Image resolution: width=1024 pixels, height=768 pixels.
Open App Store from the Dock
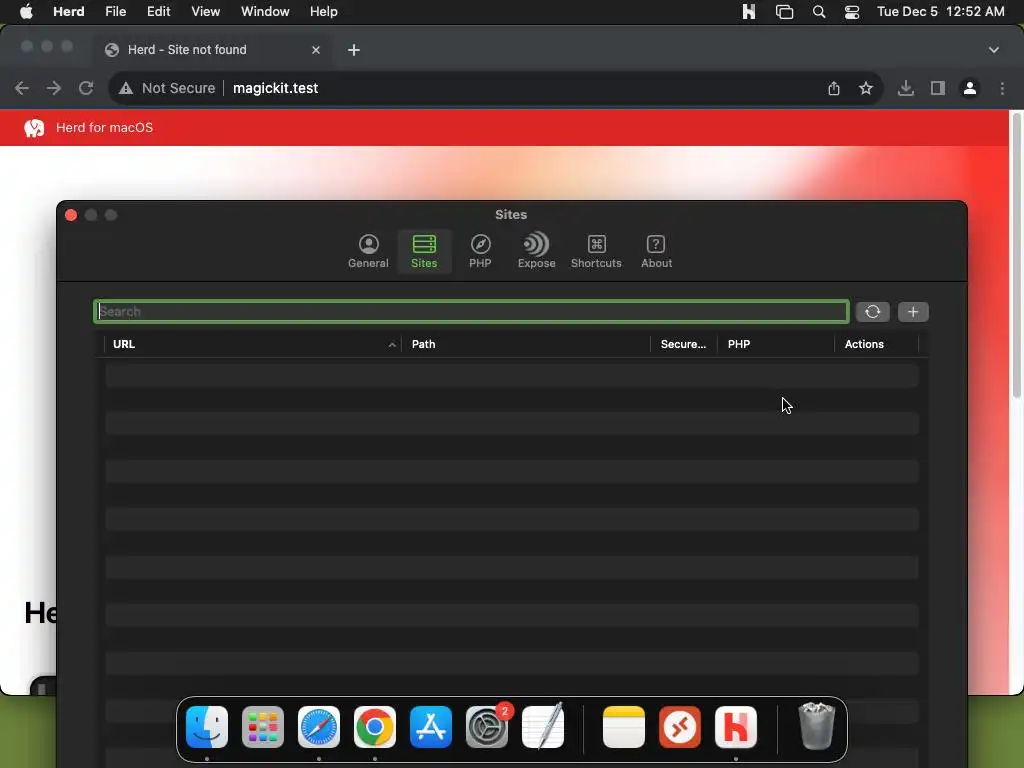[x=431, y=727]
